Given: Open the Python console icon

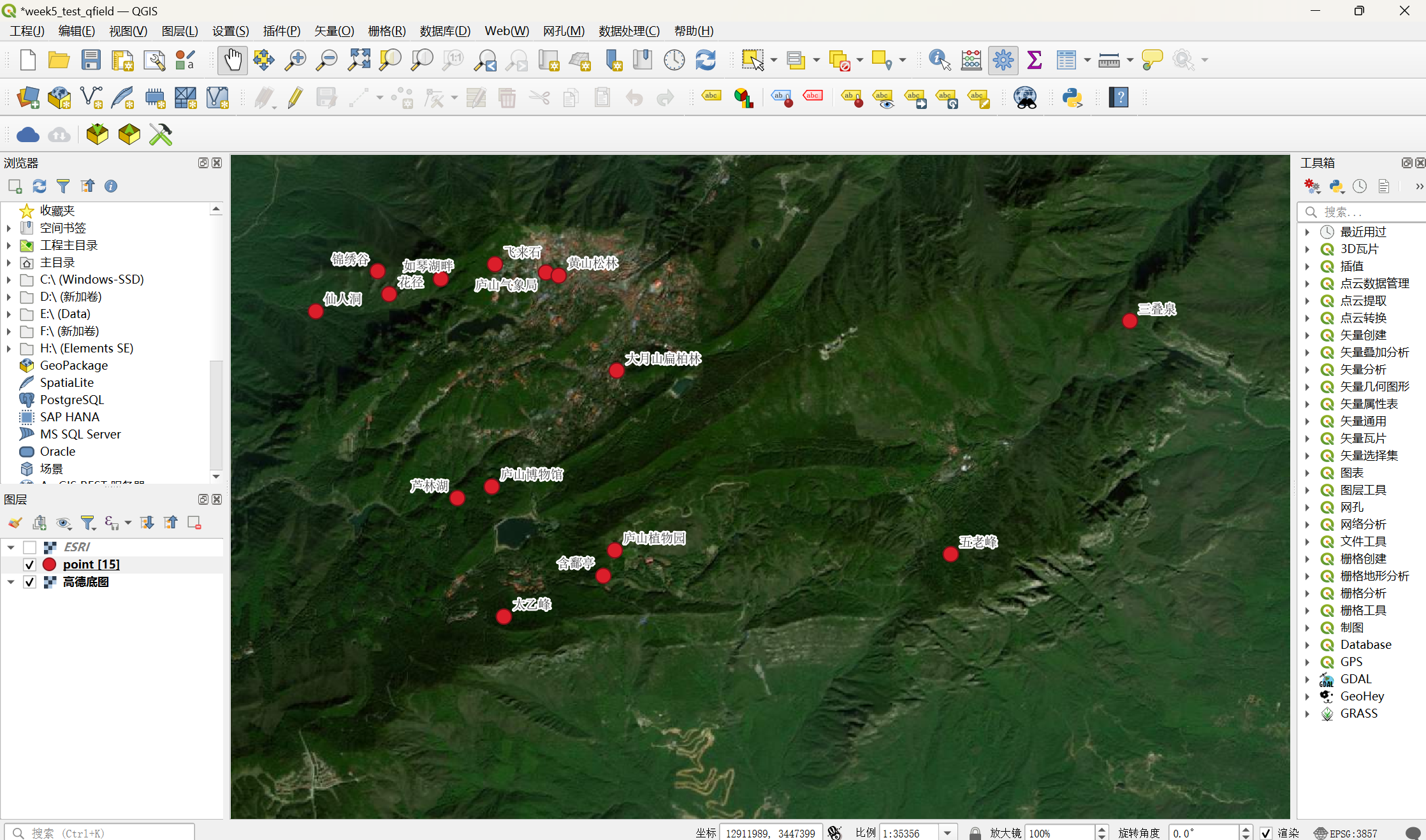Looking at the screenshot, I should tap(1072, 98).
